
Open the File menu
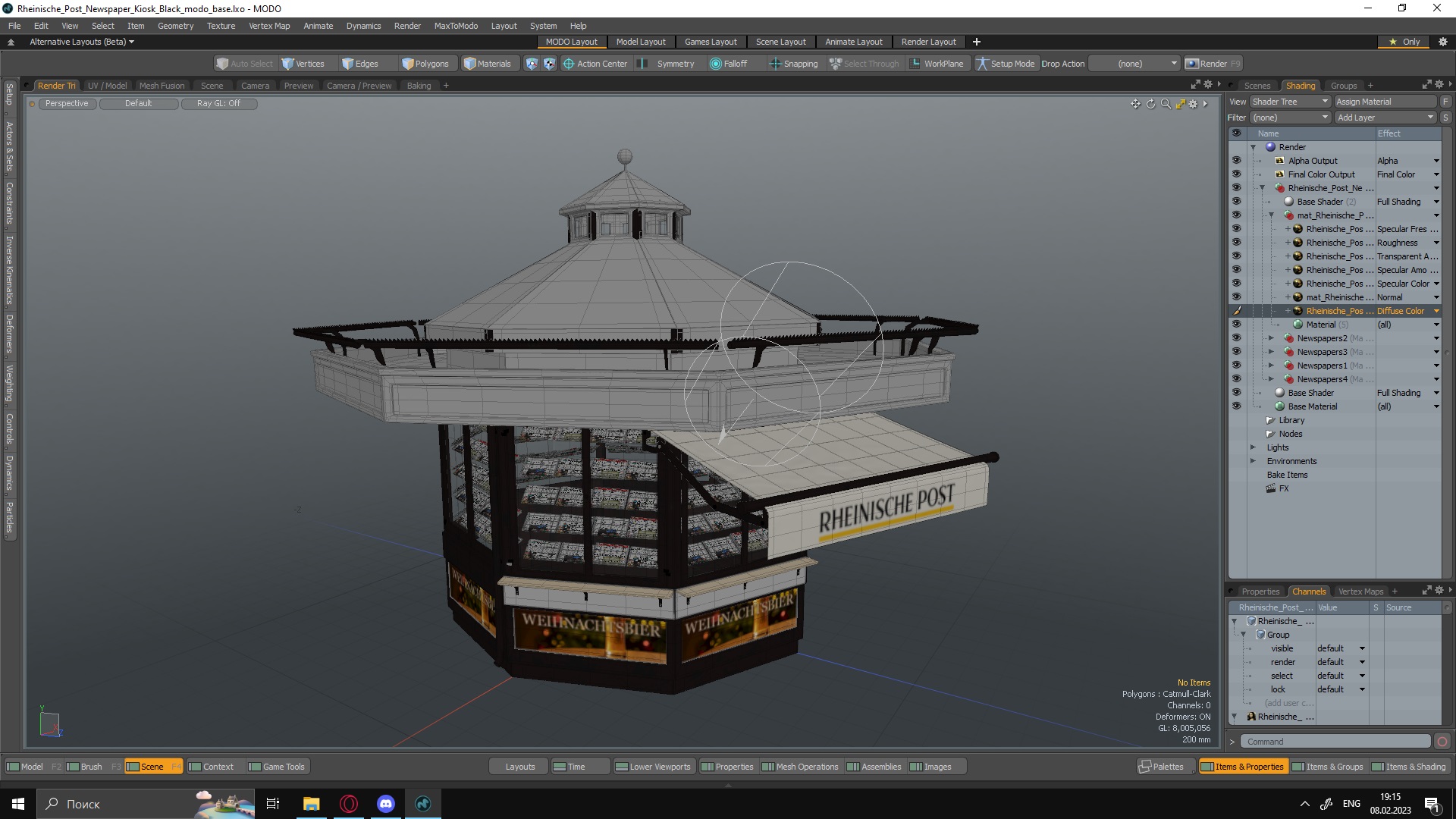click(x=14, y=26)
